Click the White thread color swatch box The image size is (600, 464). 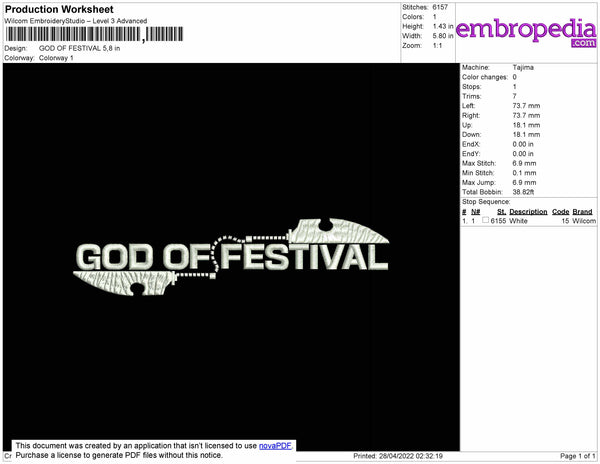coord(484,221)
